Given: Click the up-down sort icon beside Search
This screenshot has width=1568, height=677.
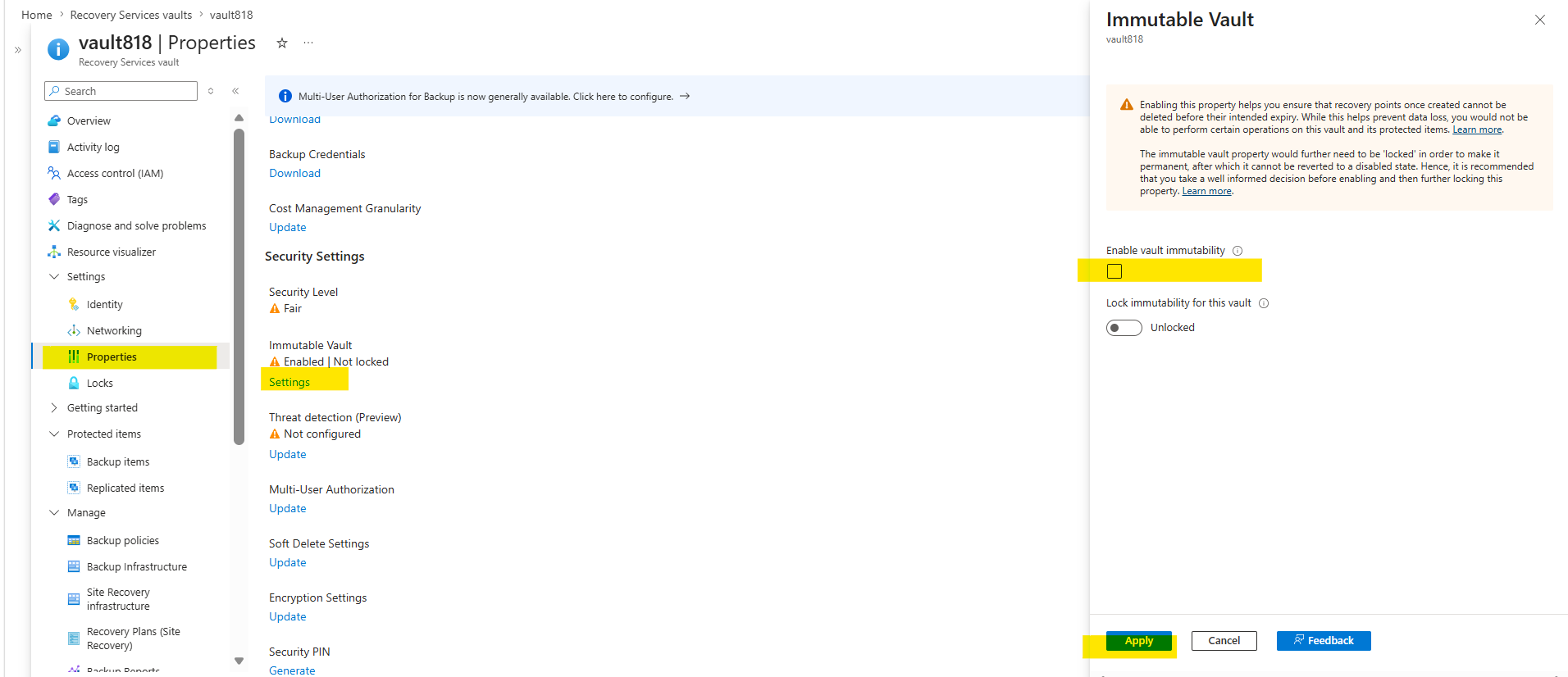Looking at the screenshot, I should (211, 91).
